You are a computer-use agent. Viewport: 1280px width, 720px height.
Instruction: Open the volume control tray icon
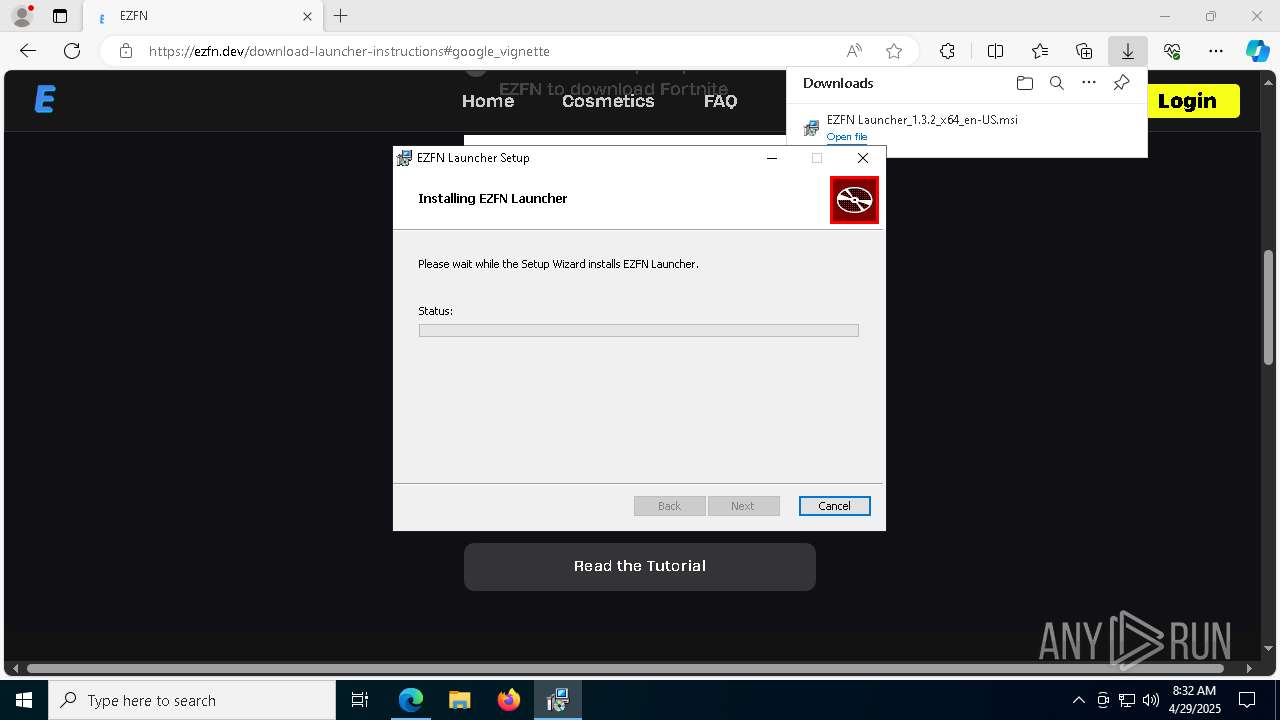point(1150,700)
